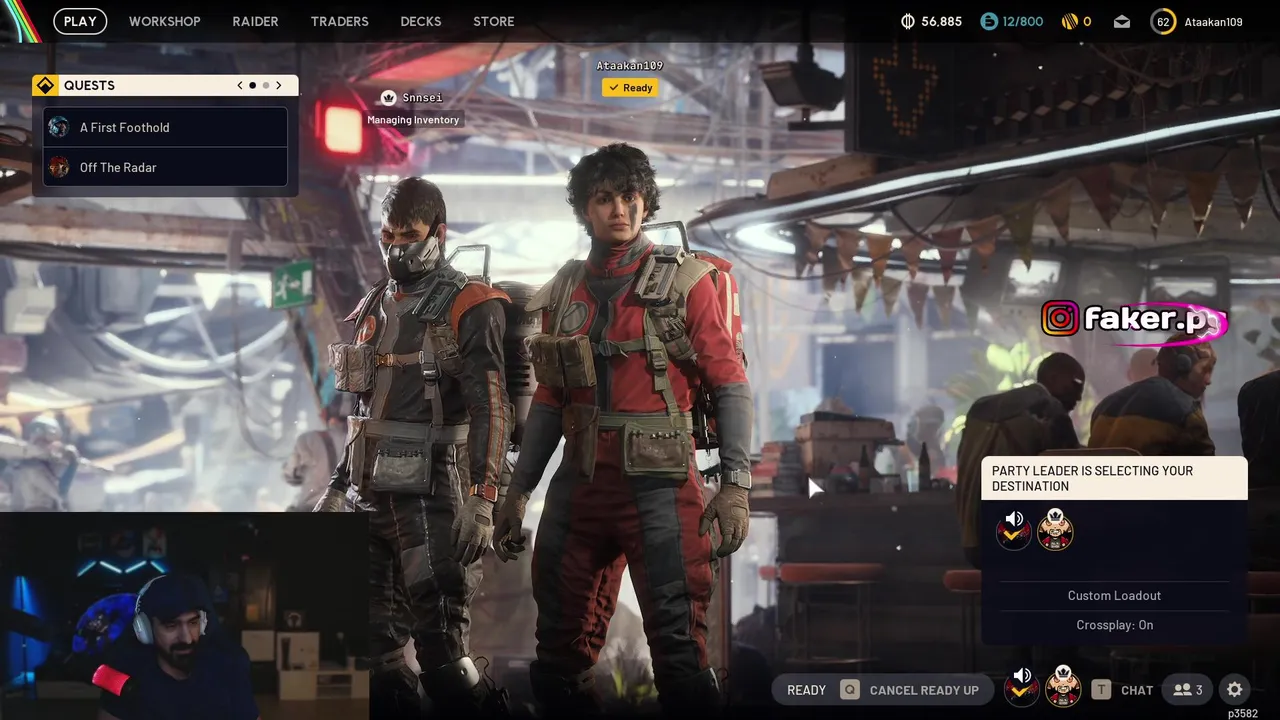The width and height of the screenshot is (1280, 720).
Task: Open the DECKS tab
Action: [421, 21]
